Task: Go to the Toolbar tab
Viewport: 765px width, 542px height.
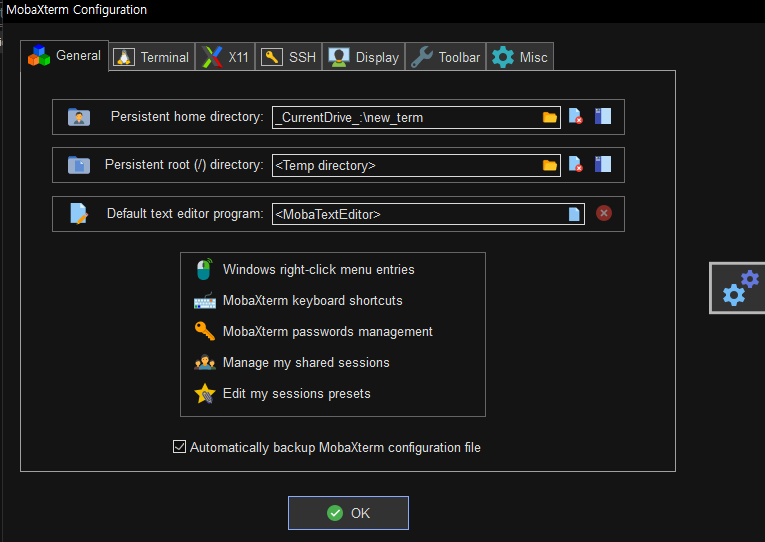Action: pos(446,57)
